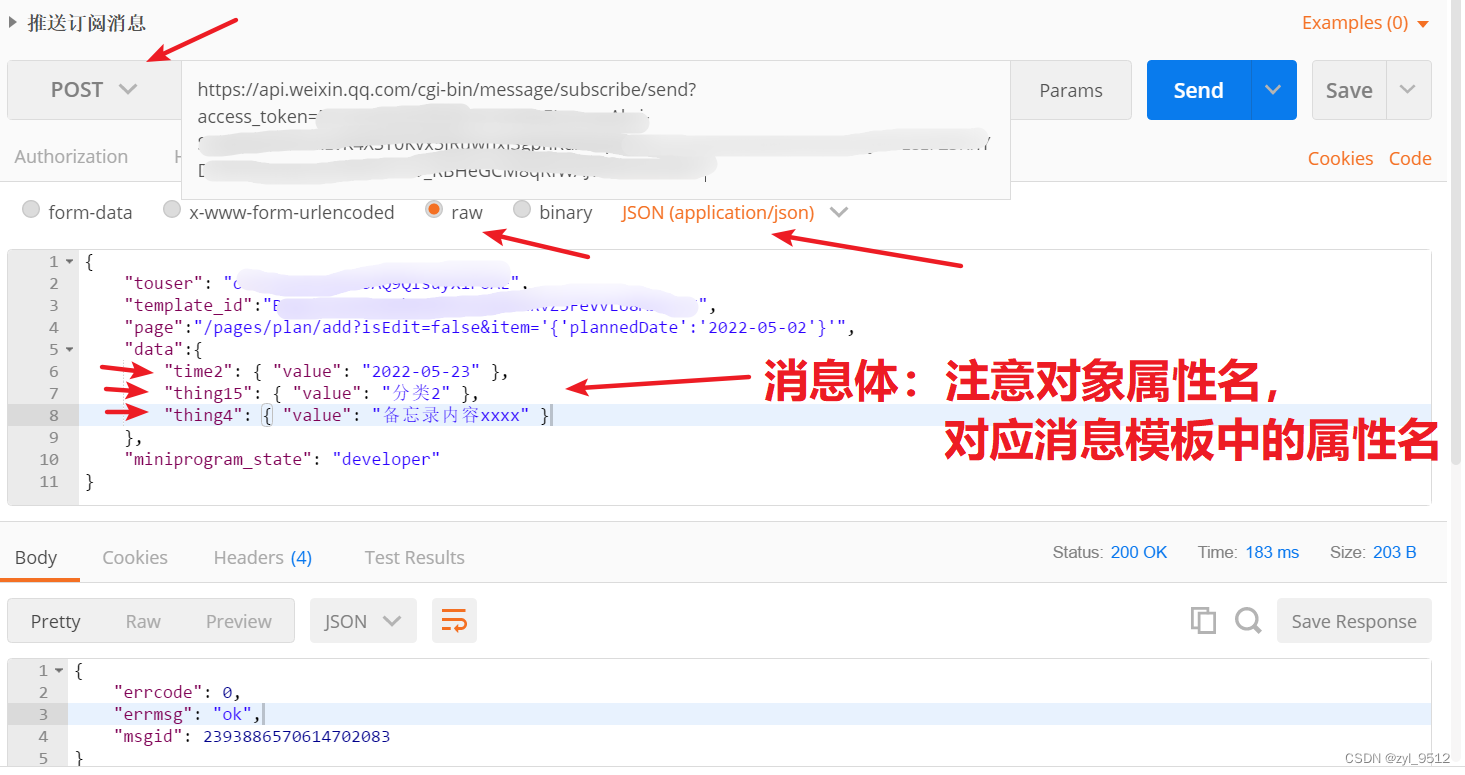Collapse the response JSON at line 1

pos(59,671)
